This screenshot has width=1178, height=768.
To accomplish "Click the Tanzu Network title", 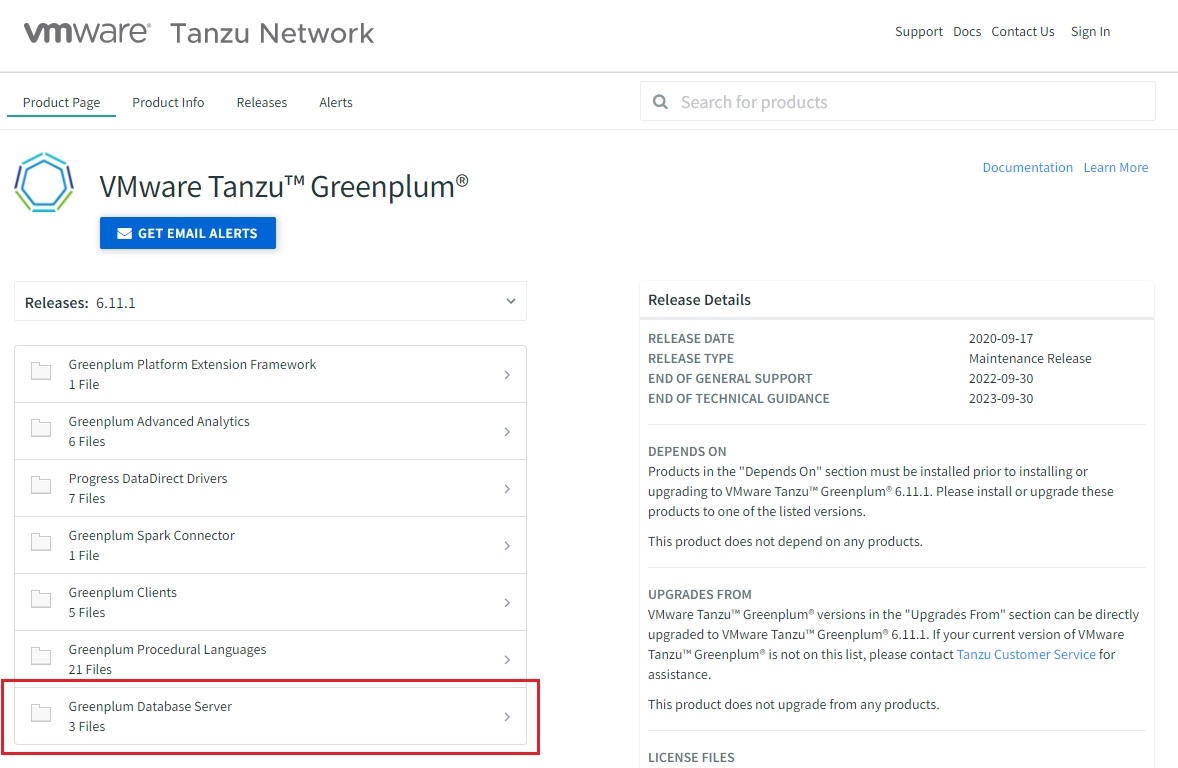I will tap(272, 33).
